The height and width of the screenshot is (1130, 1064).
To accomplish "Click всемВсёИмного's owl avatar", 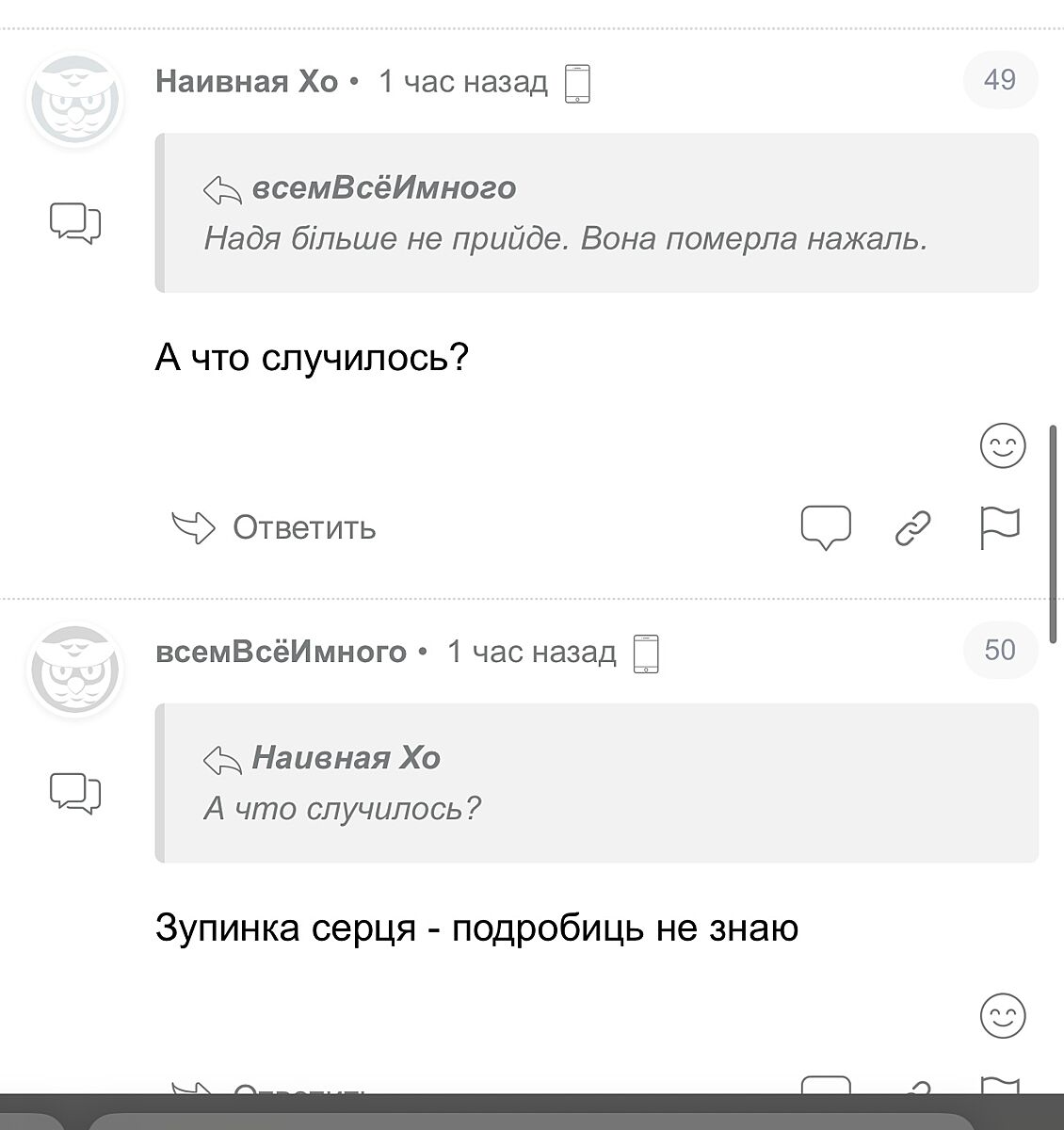I will [x=75, y=670].
